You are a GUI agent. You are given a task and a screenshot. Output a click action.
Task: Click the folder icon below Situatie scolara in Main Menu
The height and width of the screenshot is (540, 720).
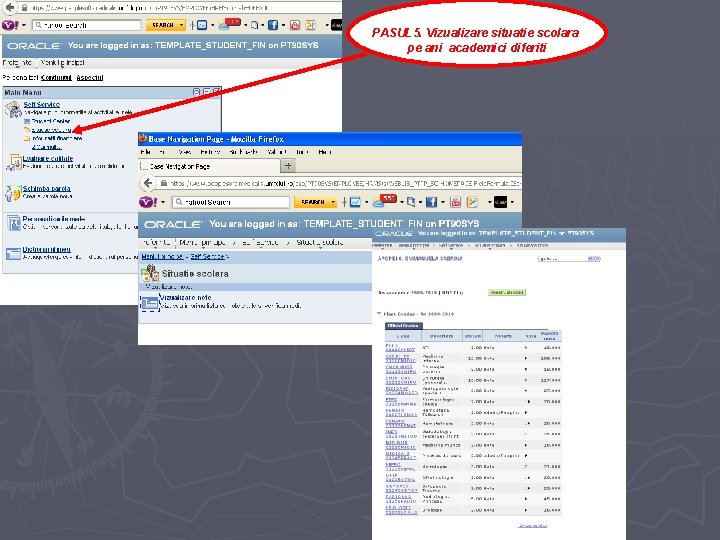click(27, 138)
